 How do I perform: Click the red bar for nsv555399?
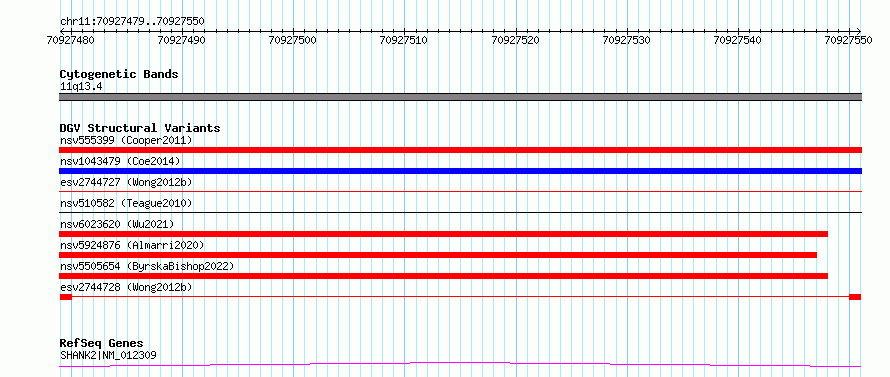(x=460, y=150)
